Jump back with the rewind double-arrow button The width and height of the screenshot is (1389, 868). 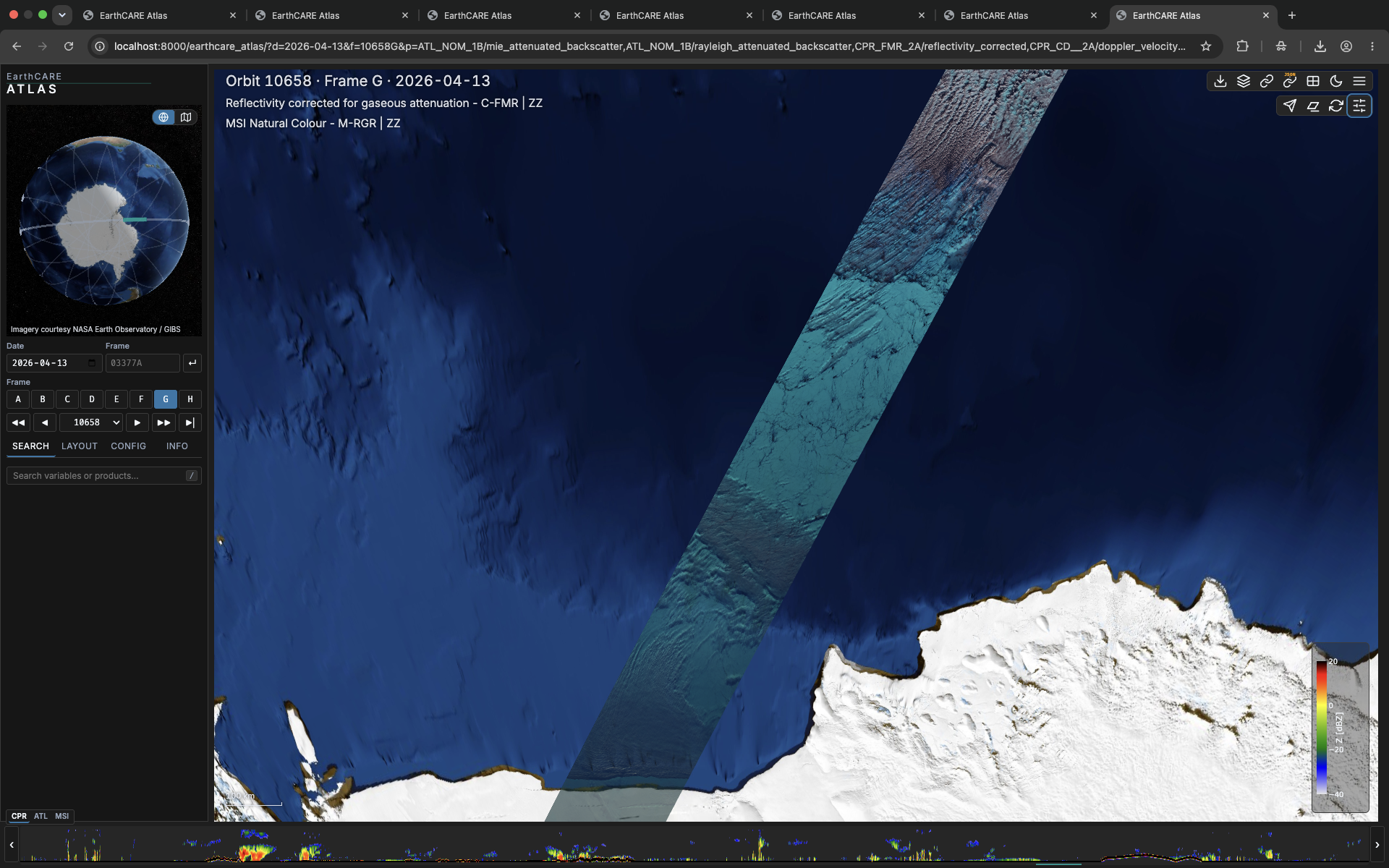coord(18,422)
